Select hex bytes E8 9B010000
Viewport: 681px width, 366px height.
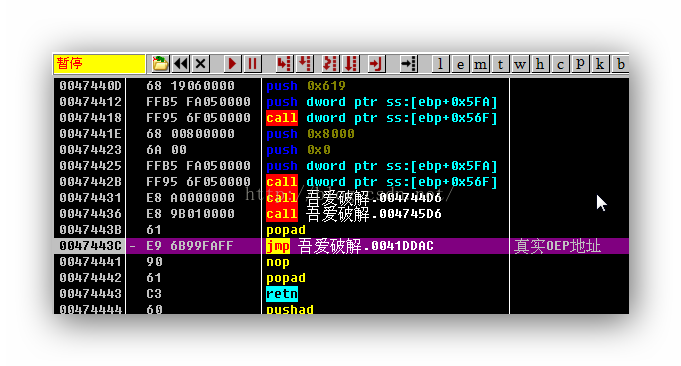point(190,214)
